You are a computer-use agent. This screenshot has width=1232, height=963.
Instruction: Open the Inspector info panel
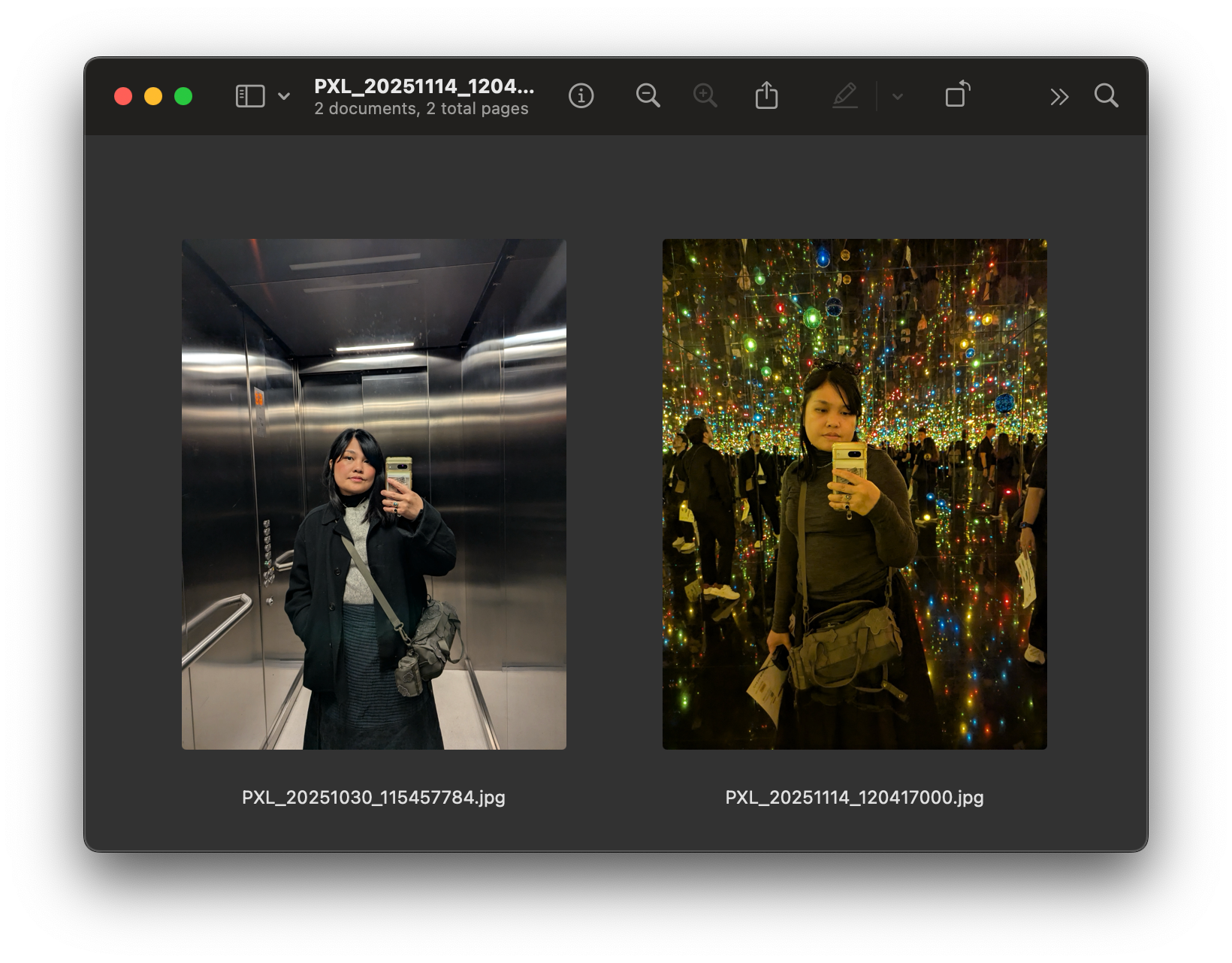point(581,96)
